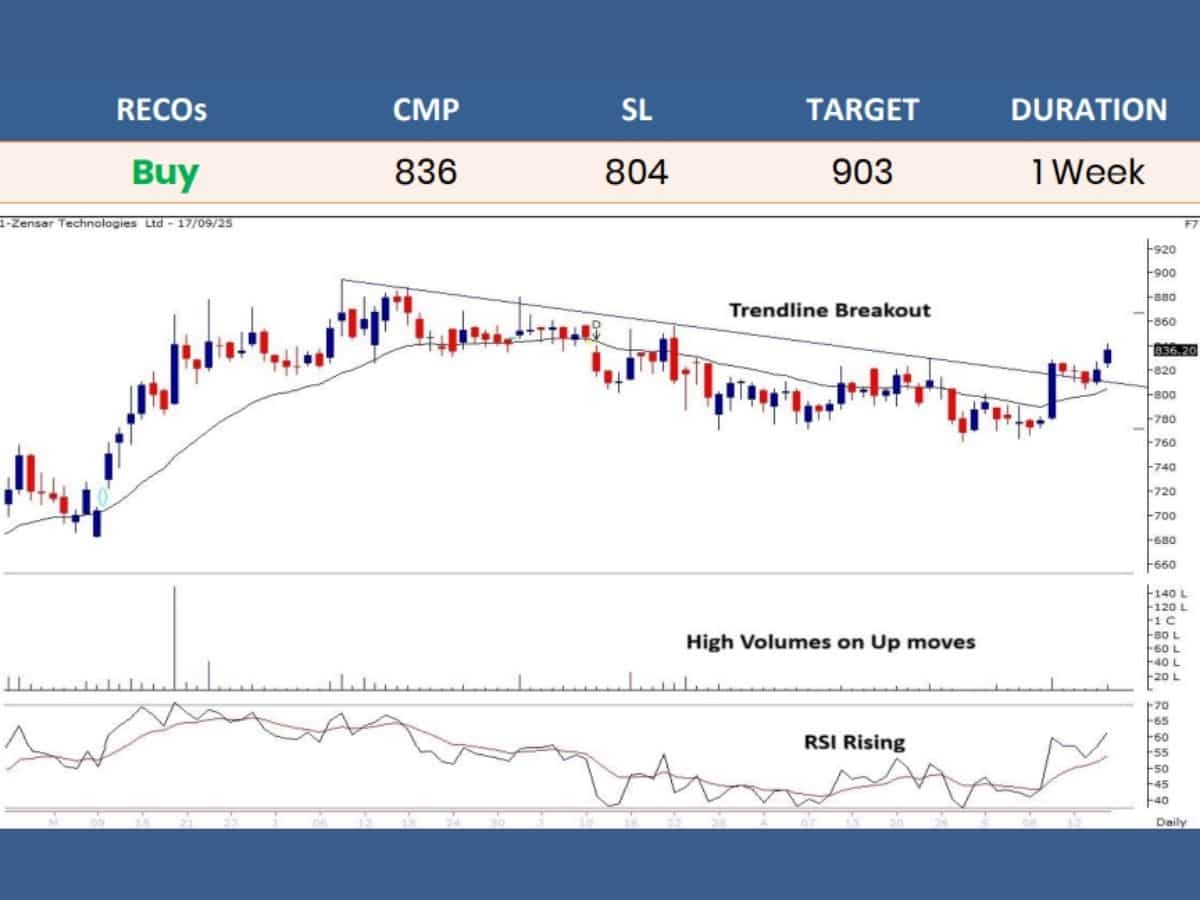
Task: Click the last blue candle on chart
Action: (1108, 356)
